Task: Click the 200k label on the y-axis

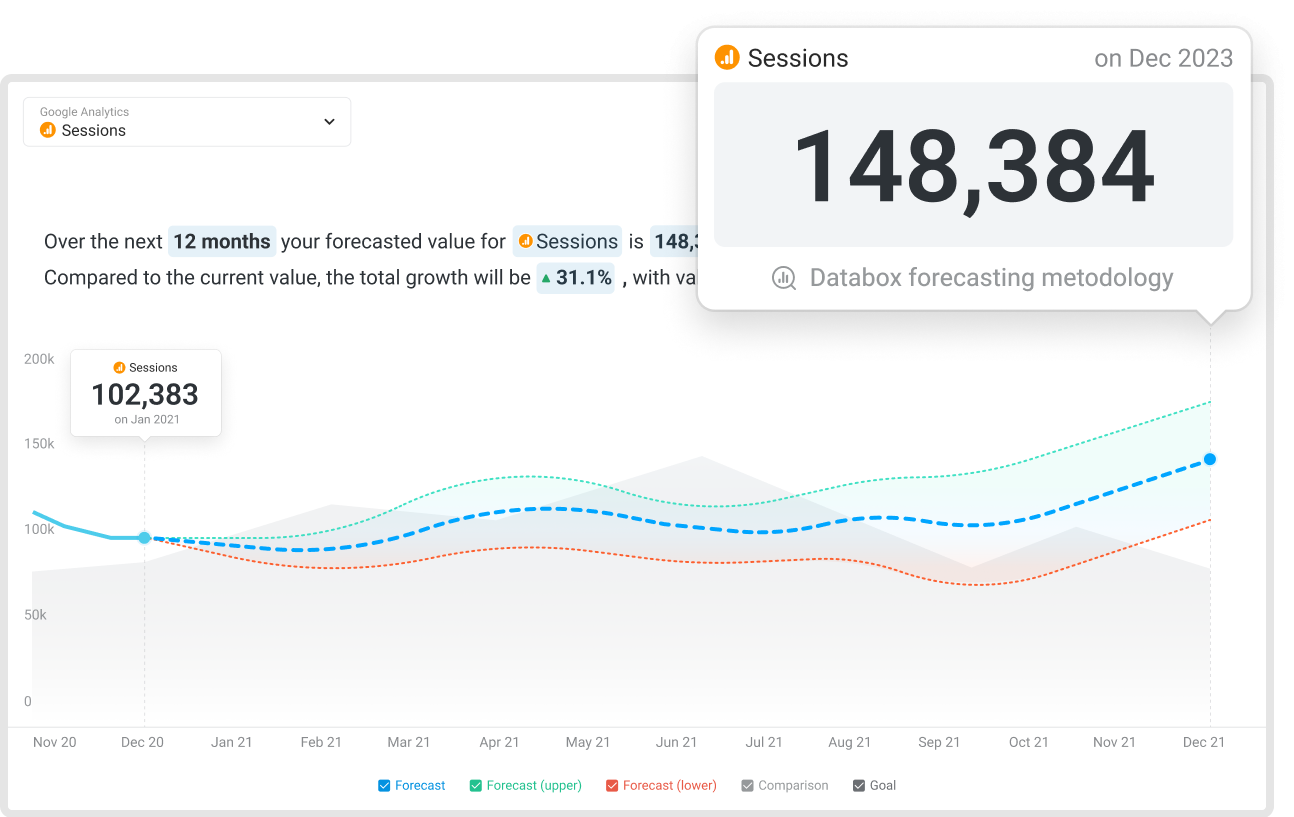Action: 38,358
